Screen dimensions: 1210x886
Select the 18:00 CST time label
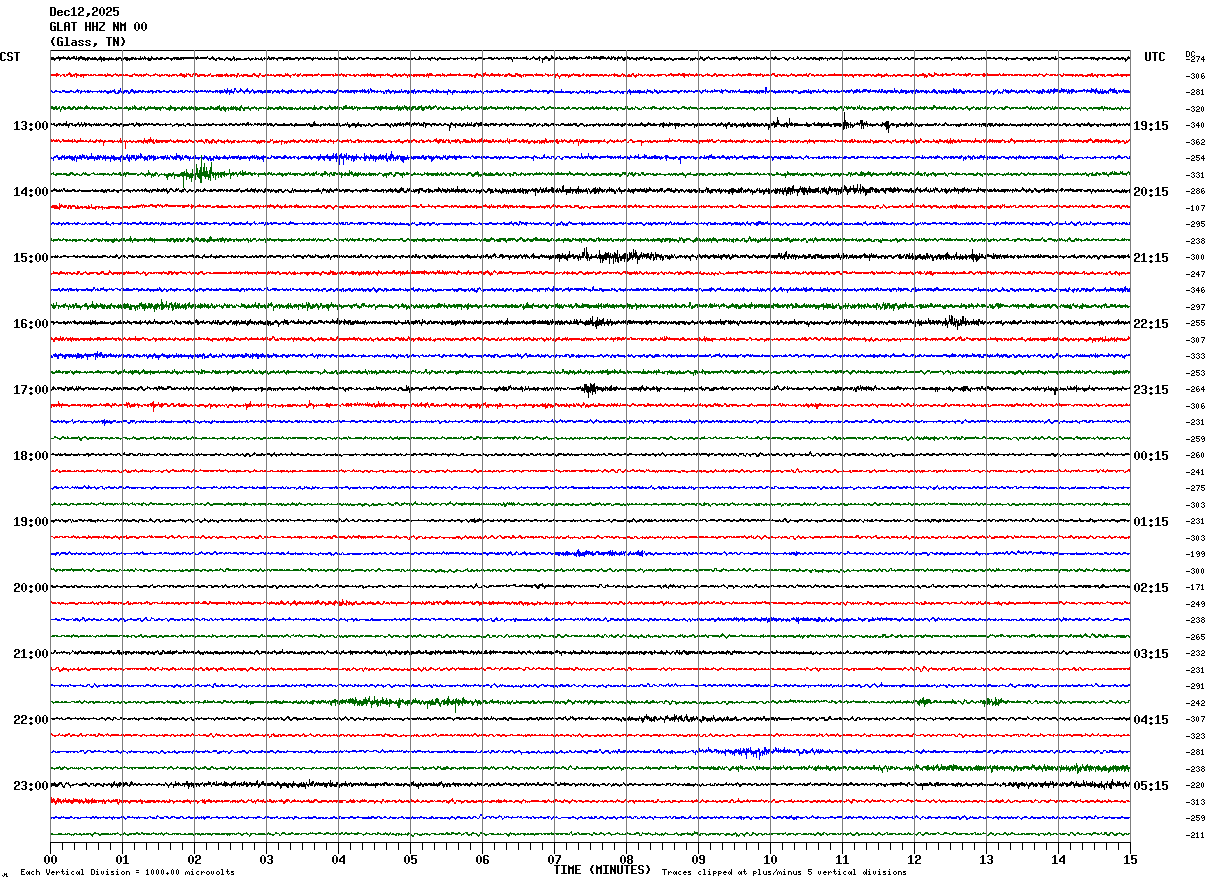tap(30, 456)
